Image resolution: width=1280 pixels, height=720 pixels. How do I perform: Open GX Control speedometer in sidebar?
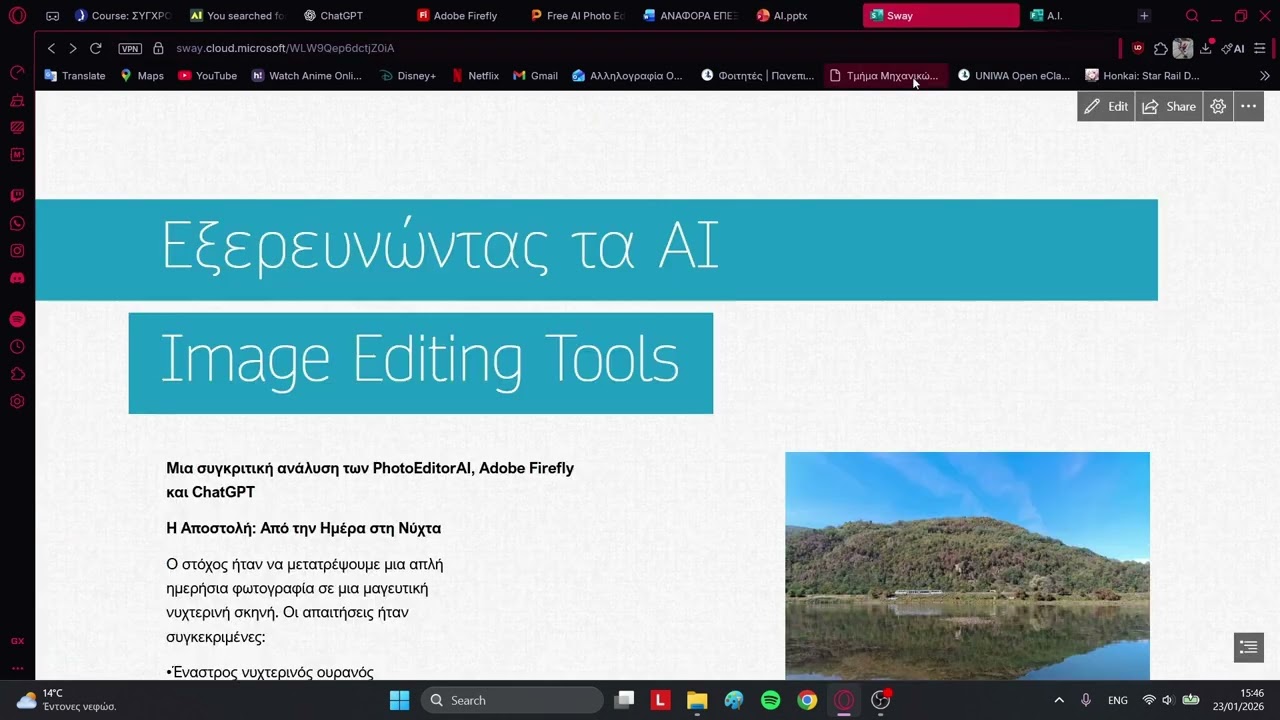tap(17, 73)
